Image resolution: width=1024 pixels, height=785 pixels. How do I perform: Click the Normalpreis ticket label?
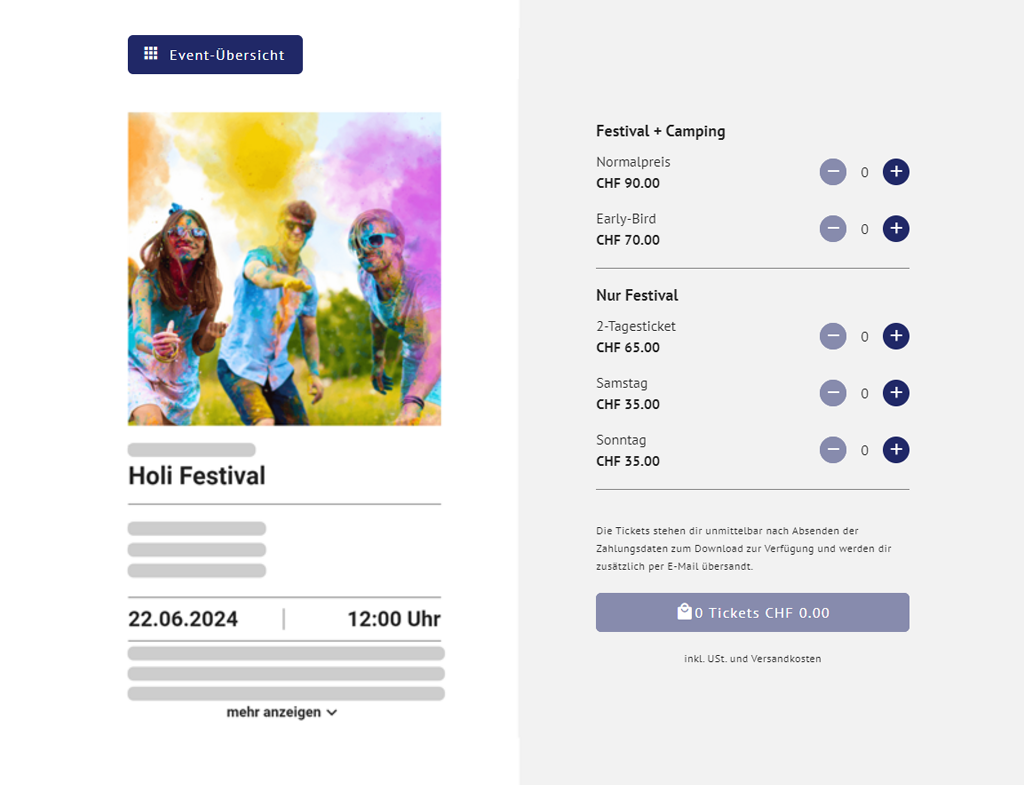(x=633, y=162)
